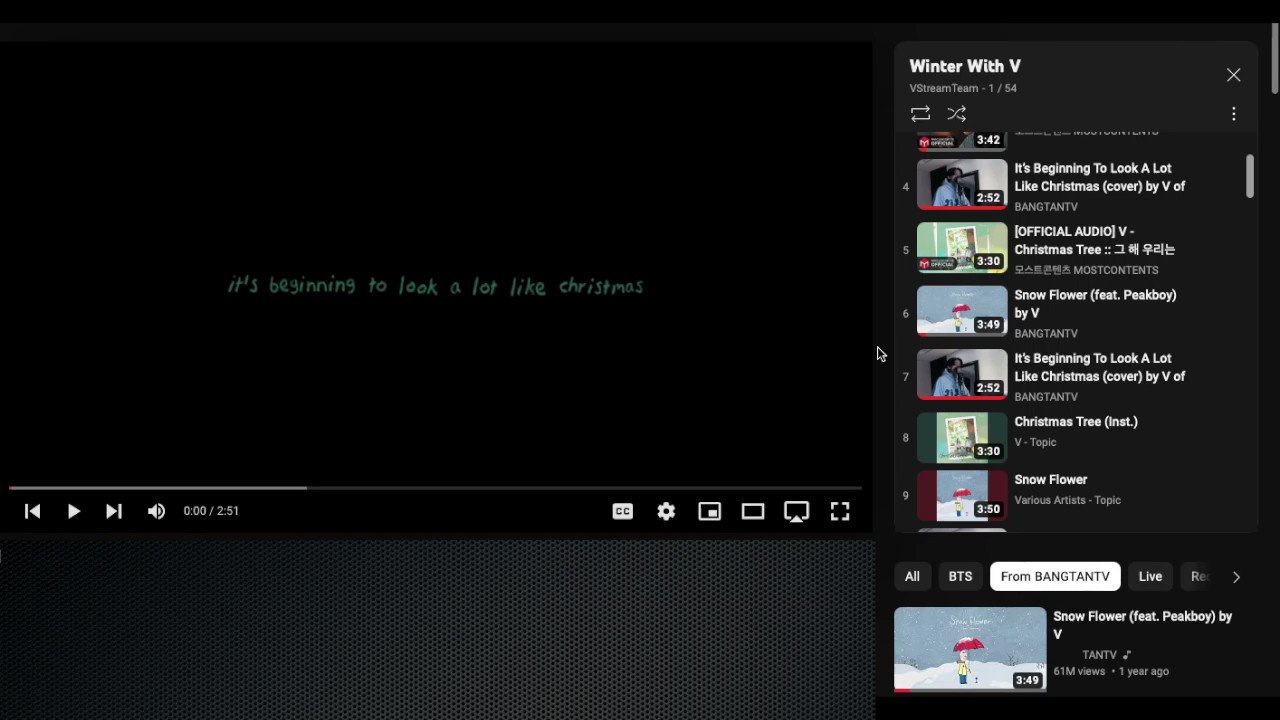
Task: Open thumbnail of playlist item 4
Action: click(x=962, y=184)
